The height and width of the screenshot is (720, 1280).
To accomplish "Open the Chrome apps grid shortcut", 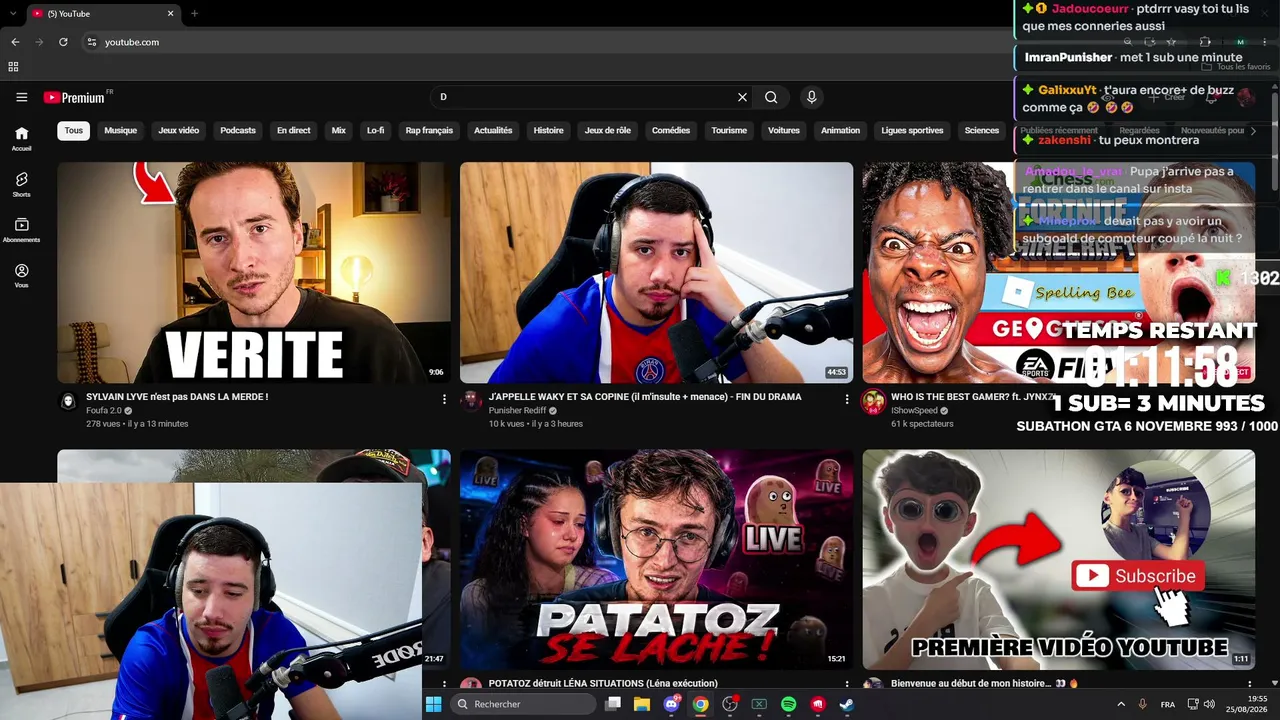I will (13, 67).
